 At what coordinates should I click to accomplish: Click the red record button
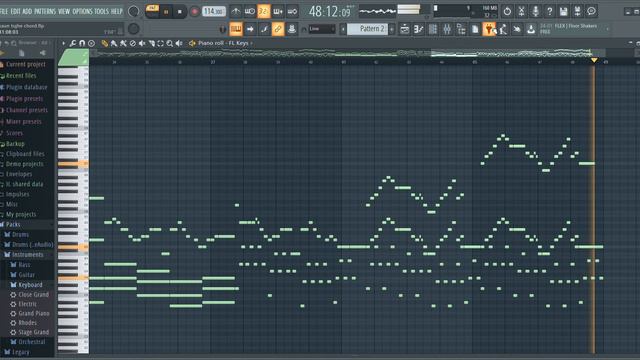195,12
